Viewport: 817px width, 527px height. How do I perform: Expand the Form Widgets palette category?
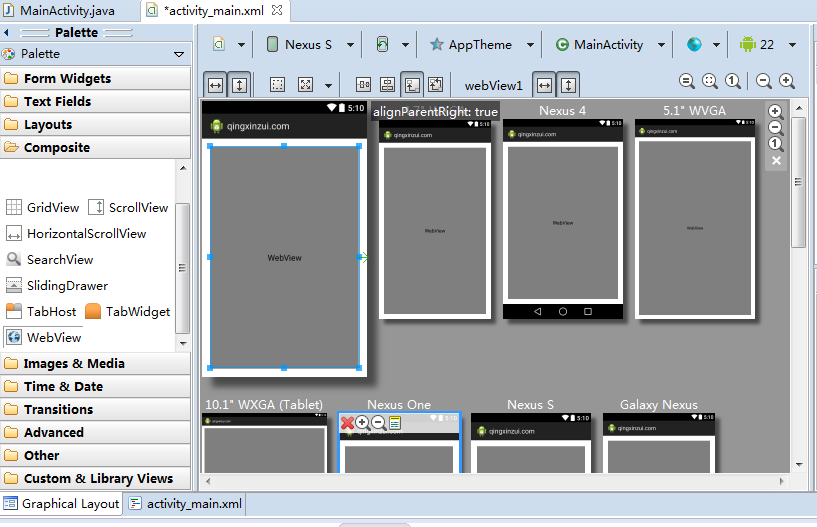click(x=67, y=79)
